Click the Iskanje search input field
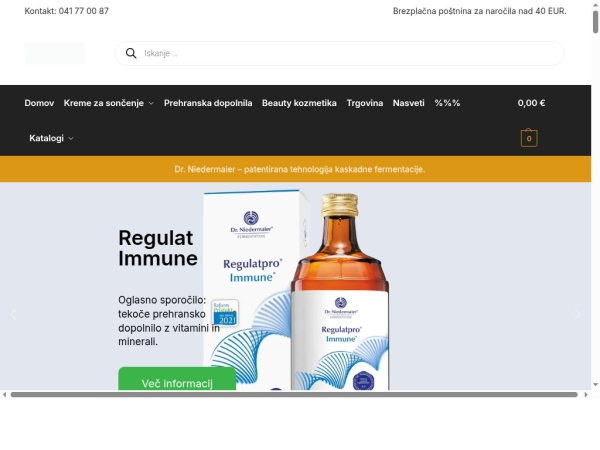This screenshot has width=600, height=450. point(340,53)
